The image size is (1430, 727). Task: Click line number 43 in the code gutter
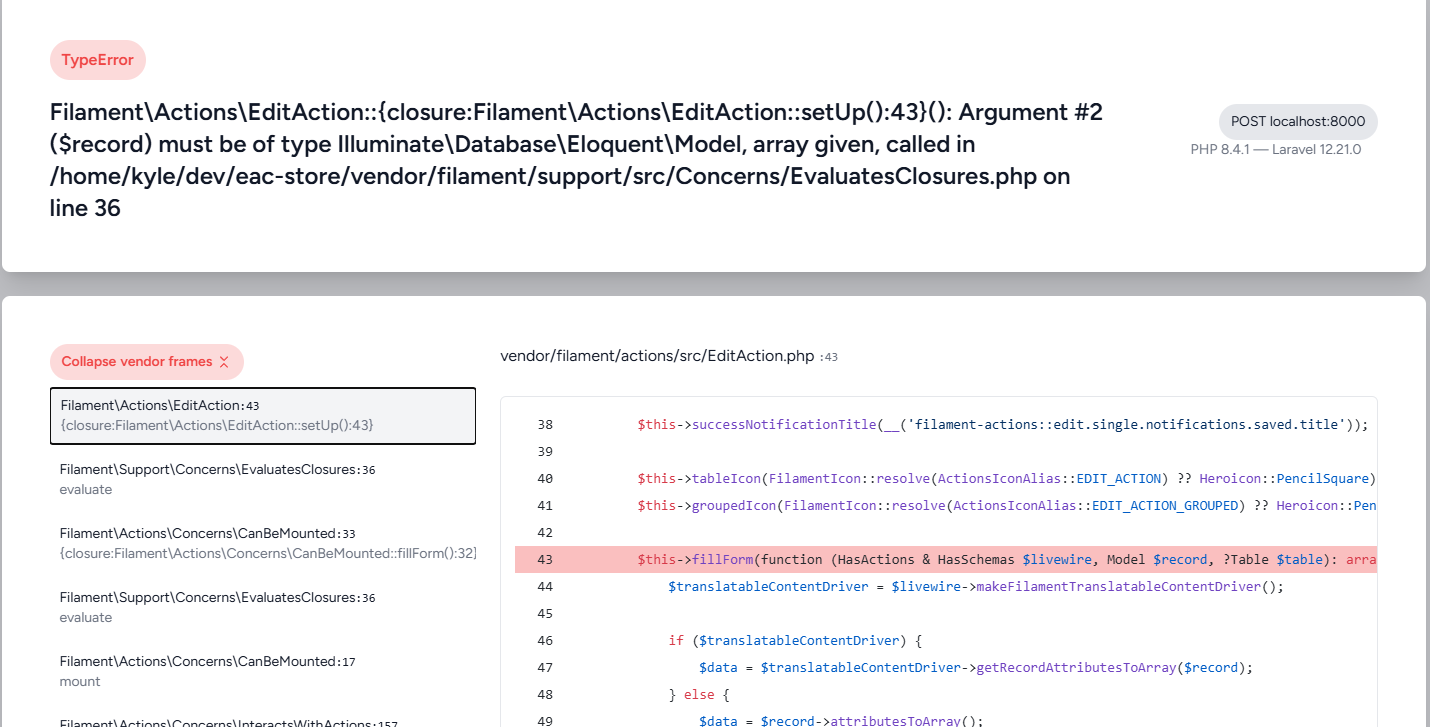pyautogui.click(x=545, y=560)
